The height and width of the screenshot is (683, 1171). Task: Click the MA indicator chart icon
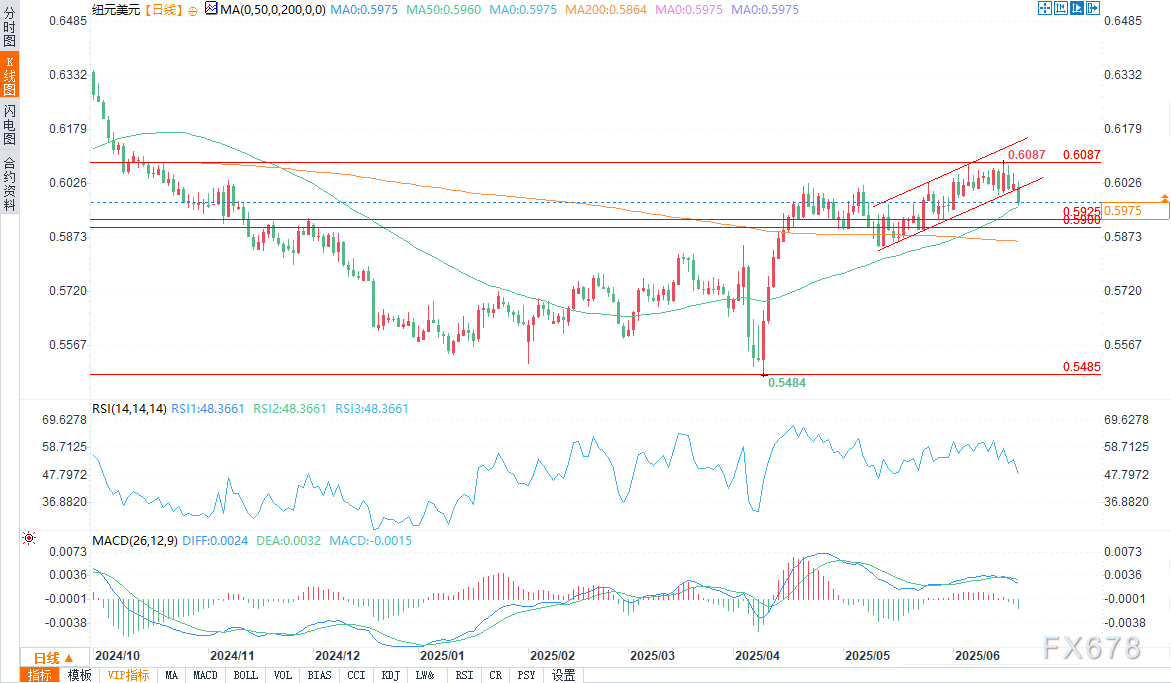(210, 9)
